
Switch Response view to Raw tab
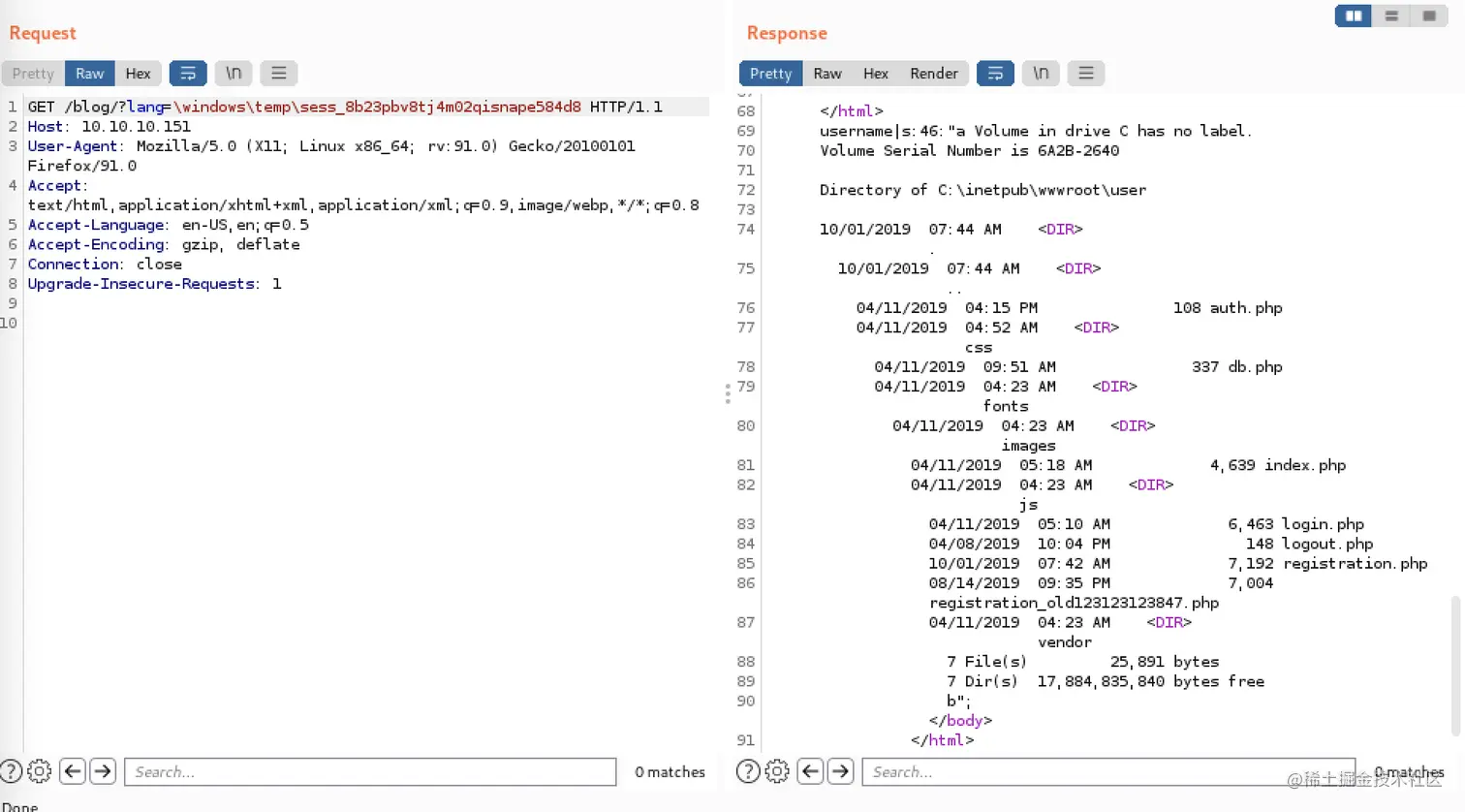[x=827, y=74]
